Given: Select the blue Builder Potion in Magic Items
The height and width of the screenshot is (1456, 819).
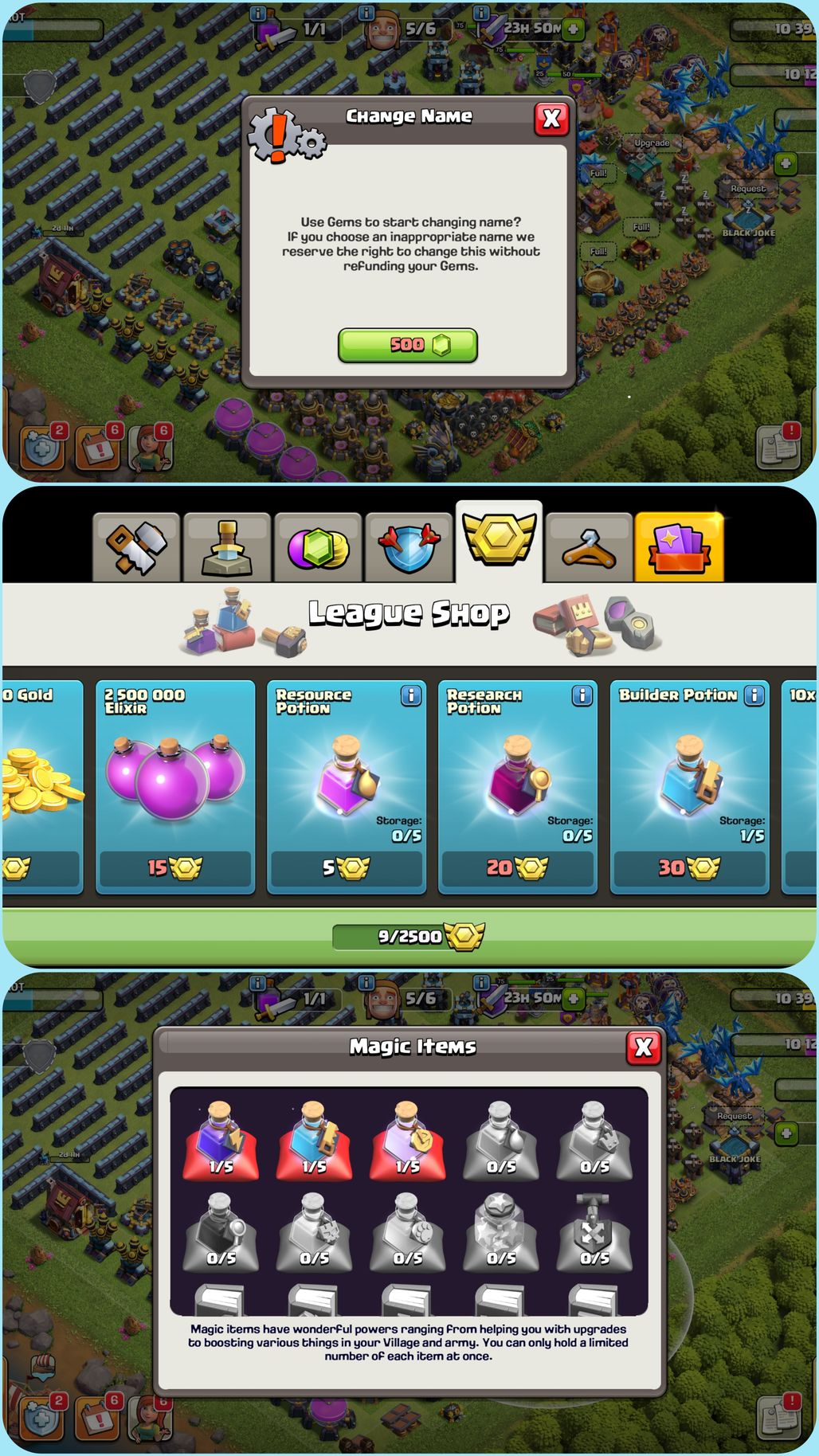Looking at the screenshot, I should 315,1139.
